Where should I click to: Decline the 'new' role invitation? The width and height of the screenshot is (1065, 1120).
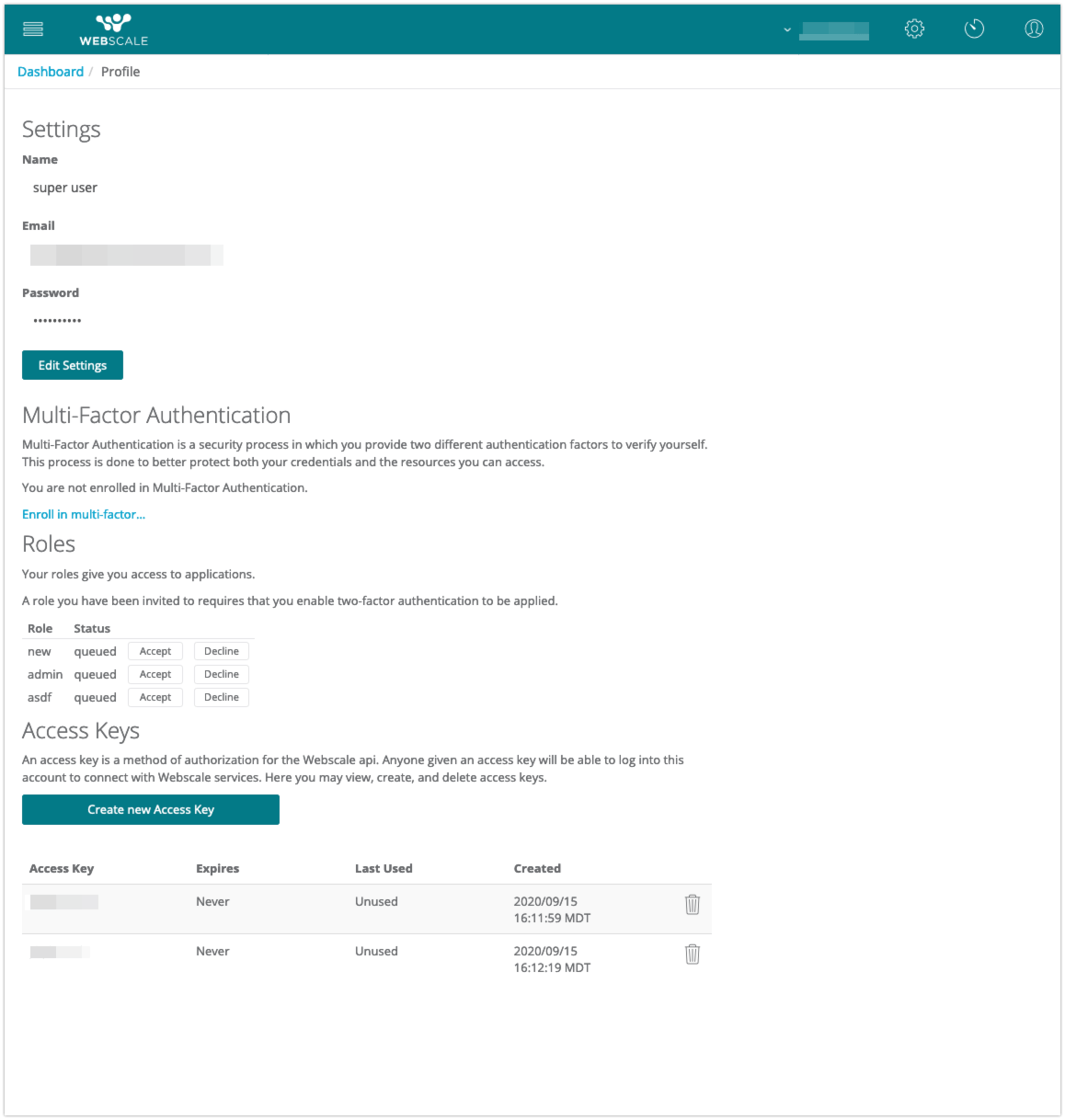coord(222,651)
